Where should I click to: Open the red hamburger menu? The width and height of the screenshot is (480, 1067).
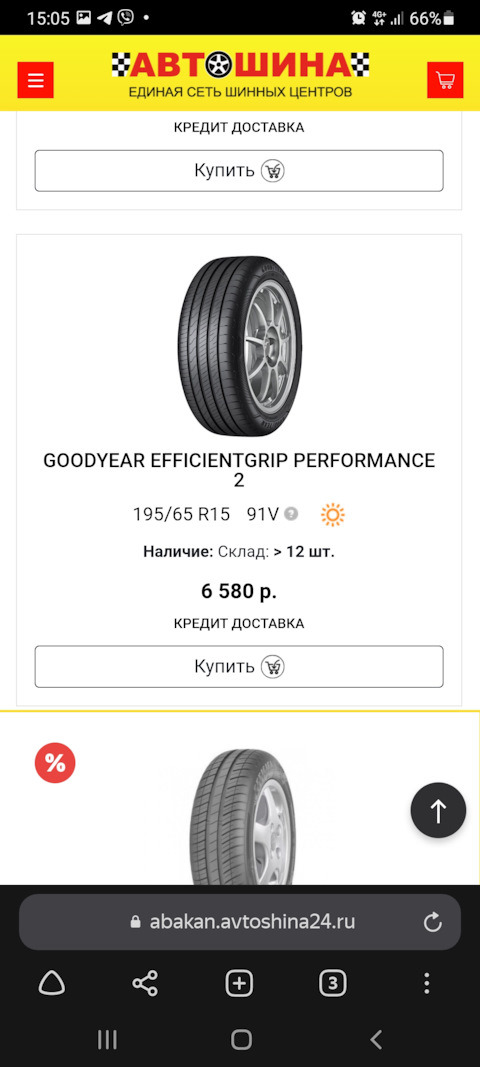coord(35,80)
